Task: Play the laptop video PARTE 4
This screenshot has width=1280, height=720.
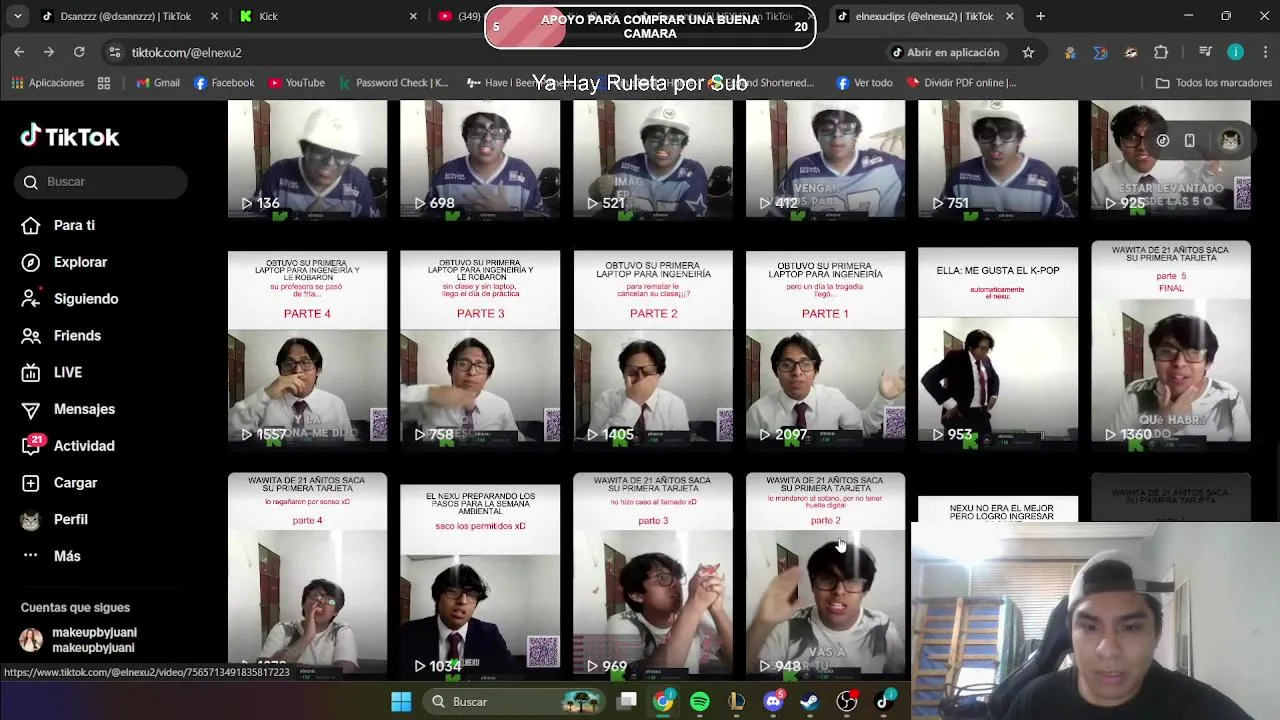Action: [307, 346]
